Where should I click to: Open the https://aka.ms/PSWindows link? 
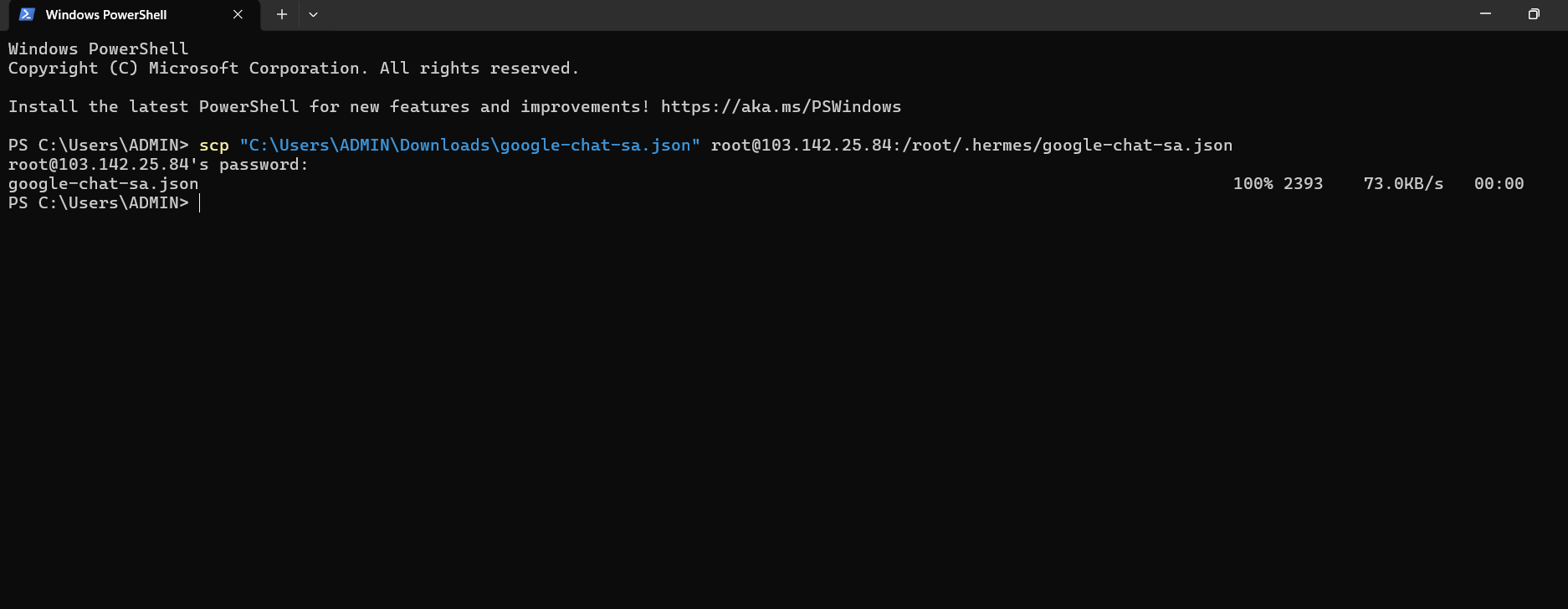click(x=781, y=106)
